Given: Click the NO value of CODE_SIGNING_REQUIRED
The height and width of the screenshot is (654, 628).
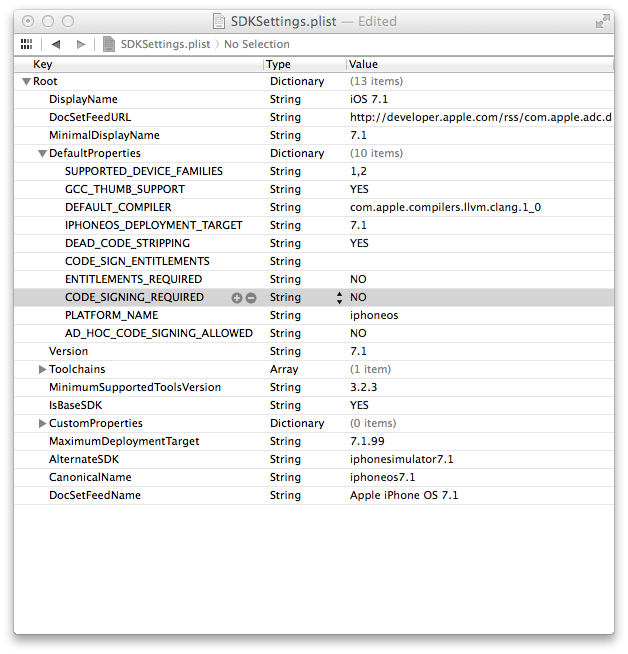Looking at the screenshot, I should click(358, 297).
